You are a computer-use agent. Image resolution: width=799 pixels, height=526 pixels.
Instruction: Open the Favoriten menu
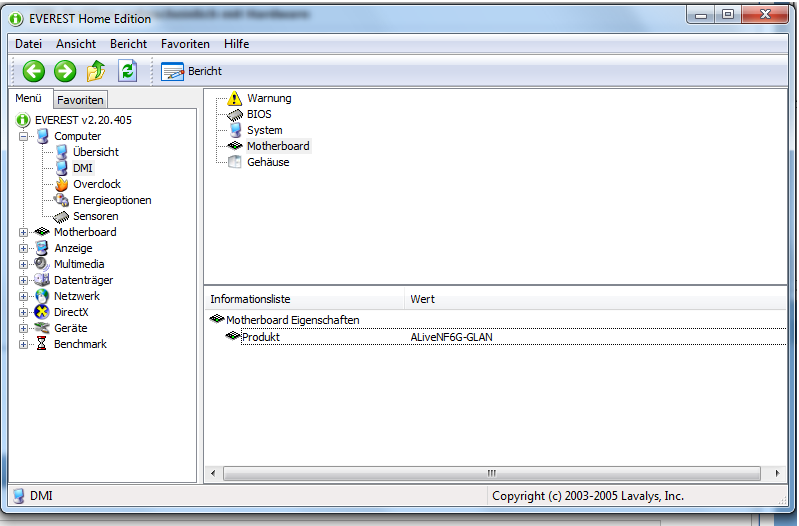click(185, 44)
